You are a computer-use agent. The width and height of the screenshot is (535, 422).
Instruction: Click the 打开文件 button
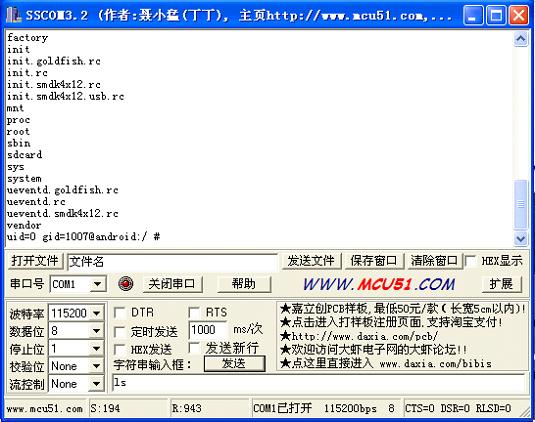[x=35, y=261]
